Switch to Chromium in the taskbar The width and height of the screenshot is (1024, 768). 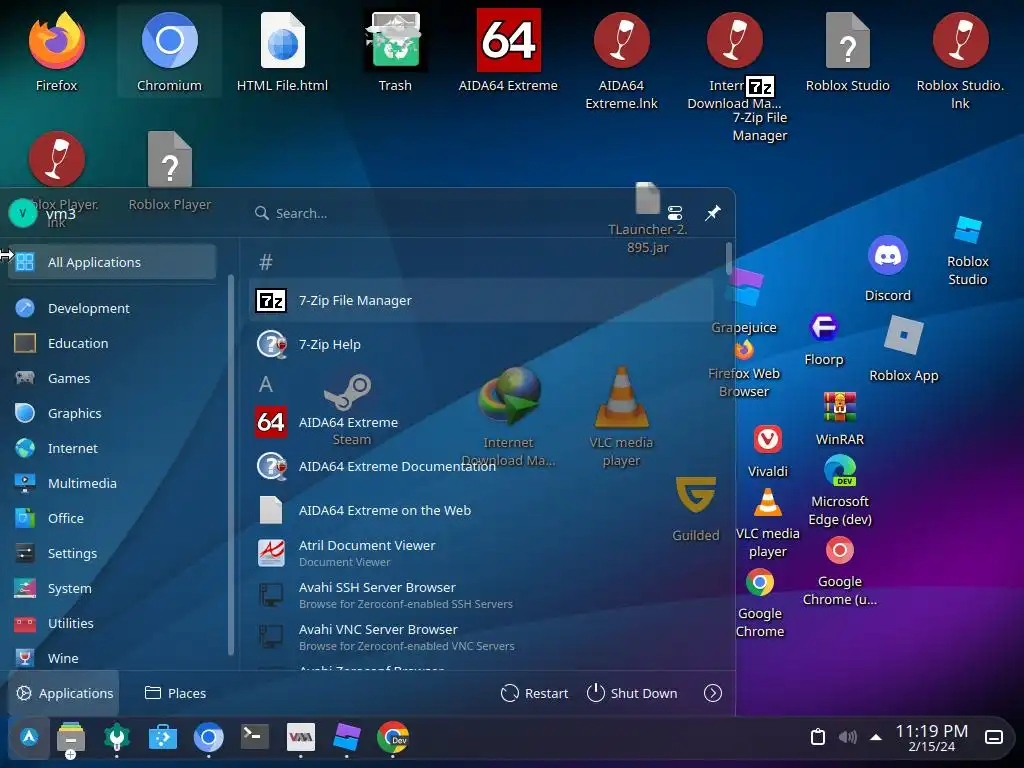[x=208, y=738]
